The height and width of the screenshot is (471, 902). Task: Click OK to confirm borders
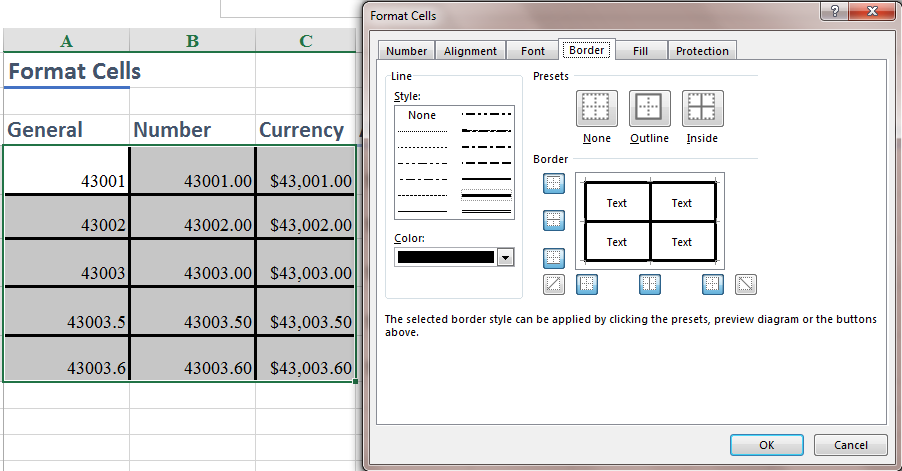coord(766,445)
